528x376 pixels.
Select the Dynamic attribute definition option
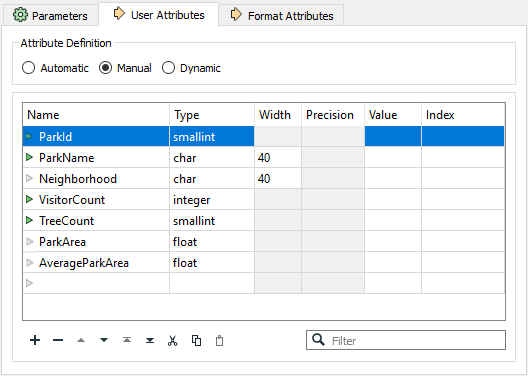[168, 68]
